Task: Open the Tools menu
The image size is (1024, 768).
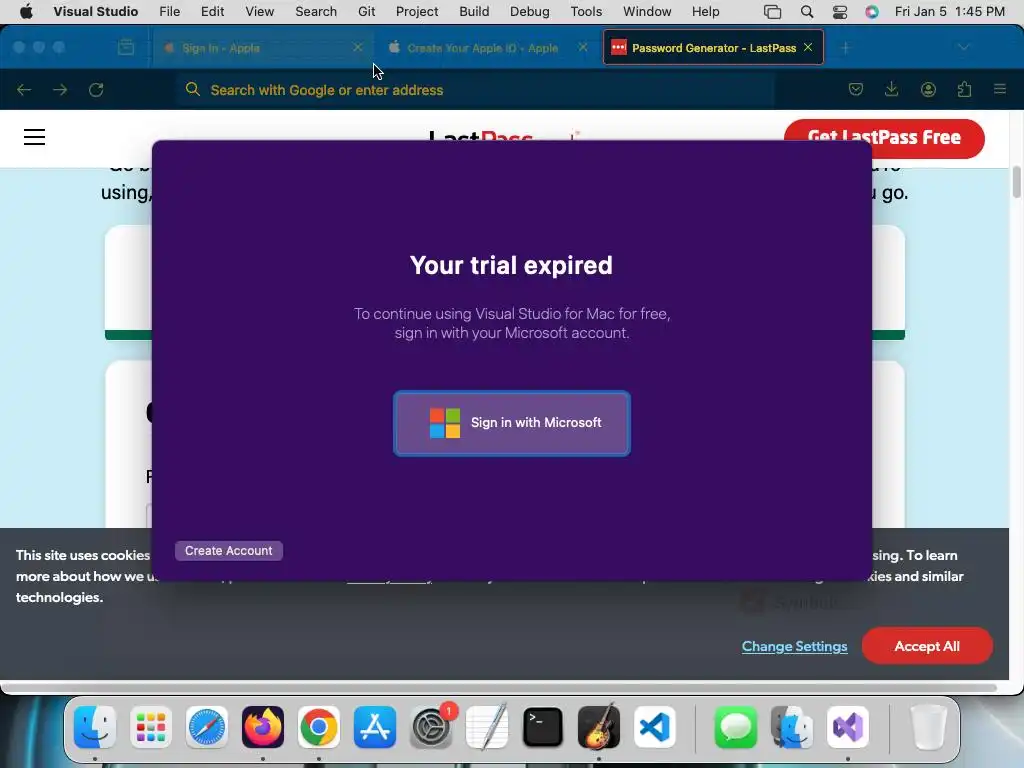Action: (586, 12)
